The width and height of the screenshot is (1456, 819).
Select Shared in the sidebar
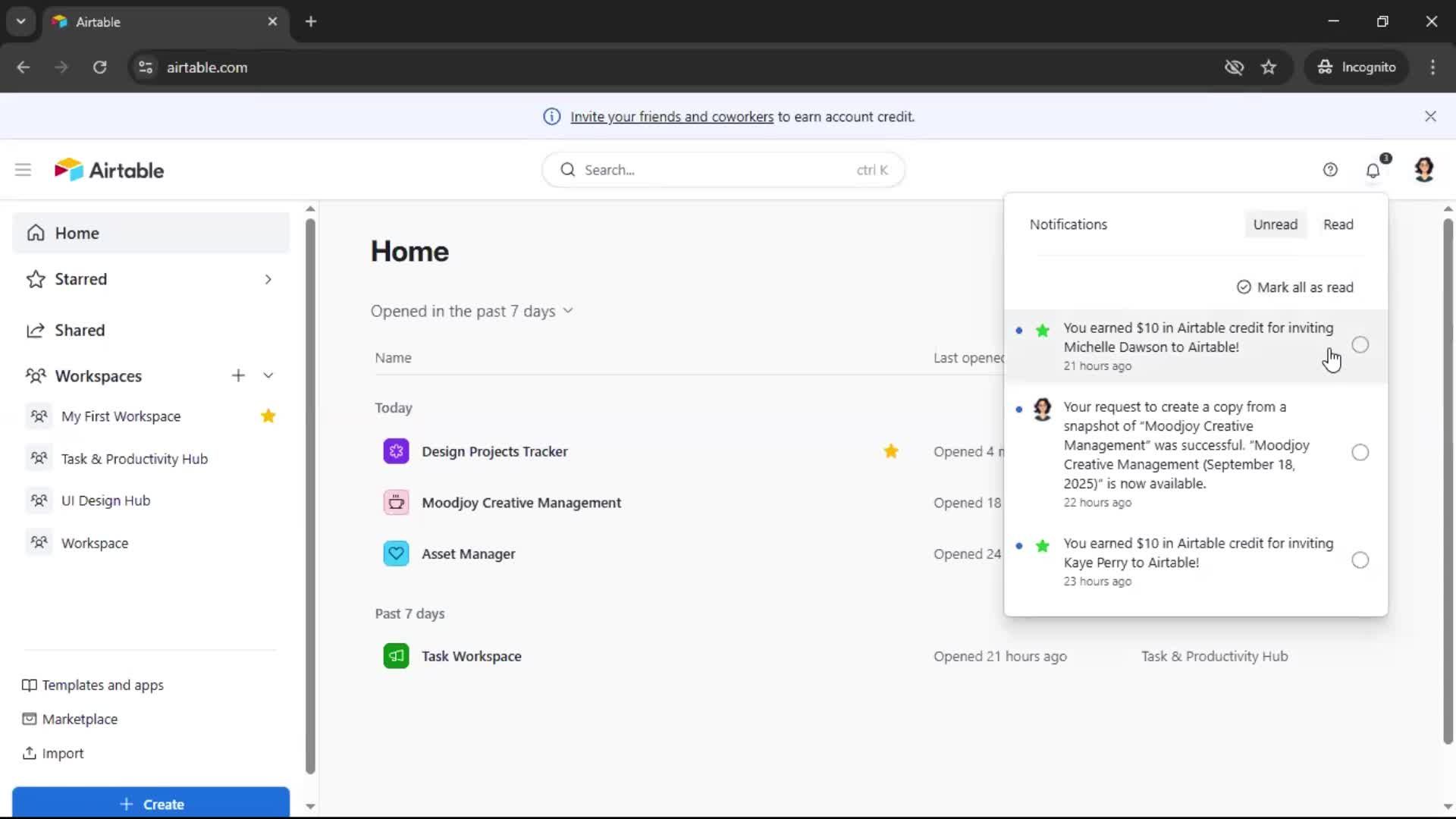(x=151, y=330)
